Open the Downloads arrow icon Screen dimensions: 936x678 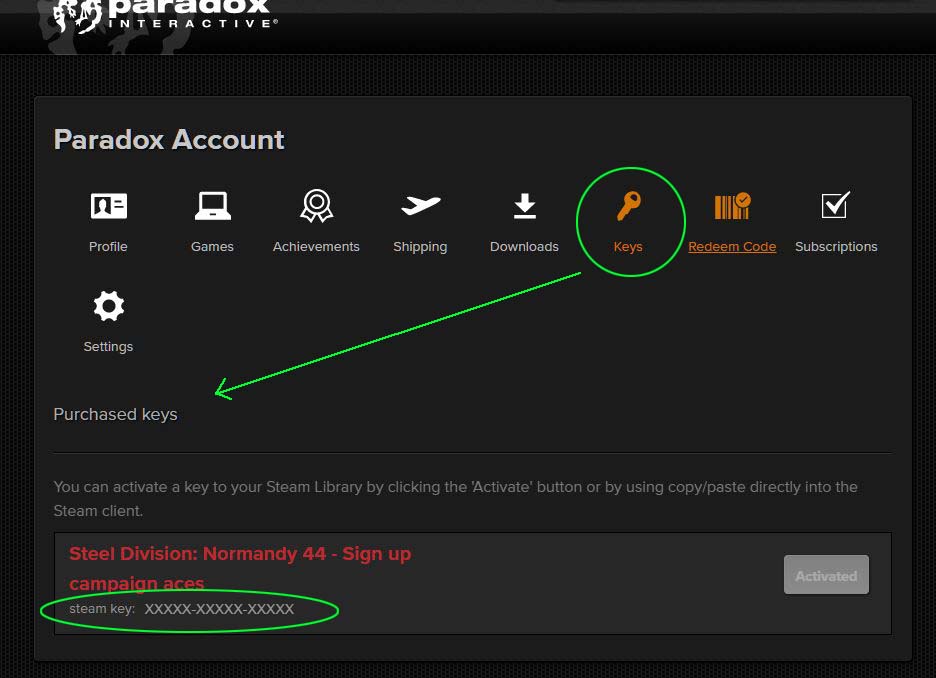tap(525, 206)
